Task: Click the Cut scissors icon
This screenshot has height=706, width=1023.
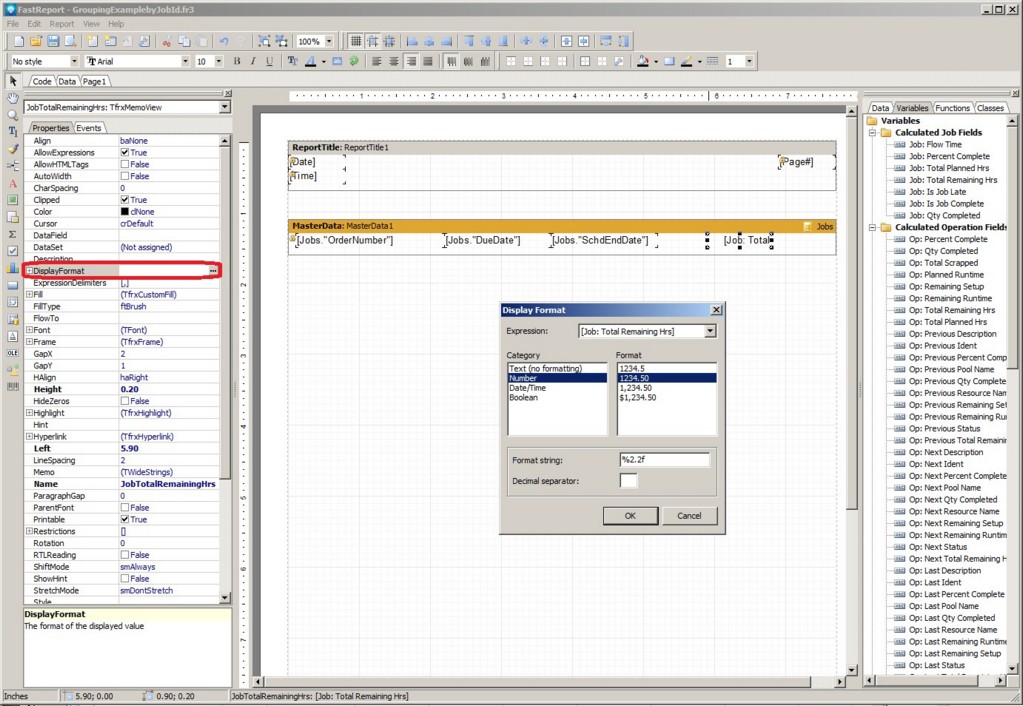Action: pyautogui.click(x=167, y=41)
